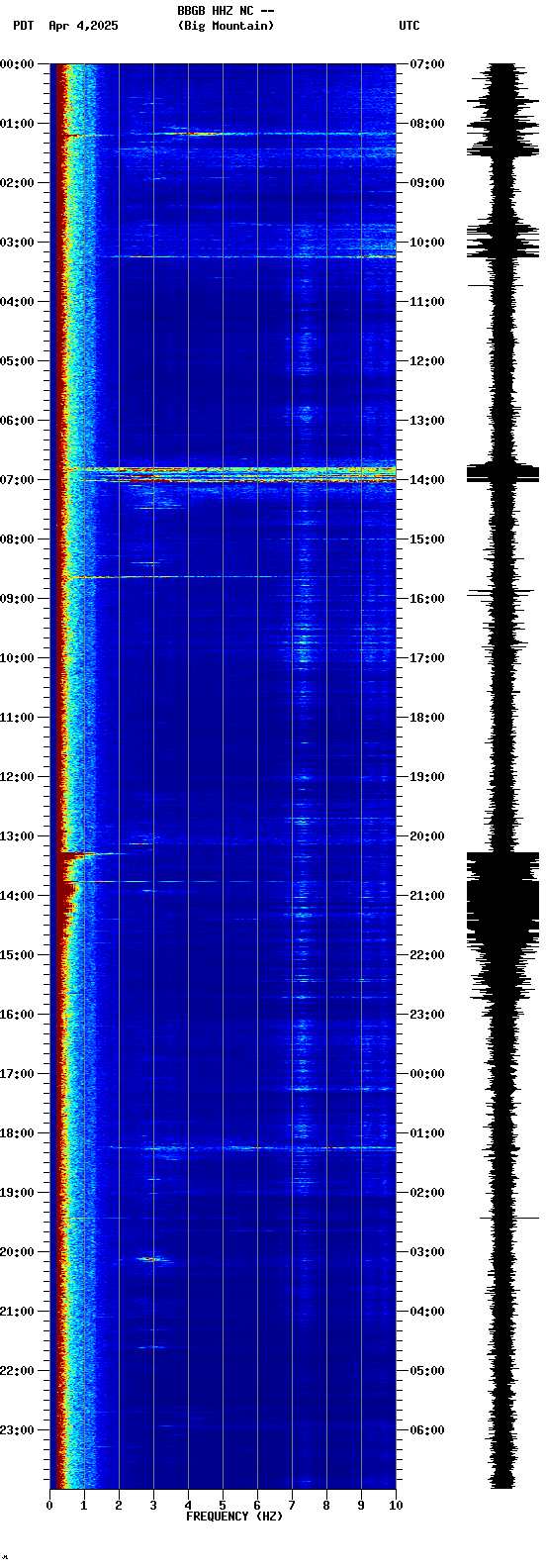Click the 'Apr 4,2025' date label
546x1568 pixels.
point(83,26)
